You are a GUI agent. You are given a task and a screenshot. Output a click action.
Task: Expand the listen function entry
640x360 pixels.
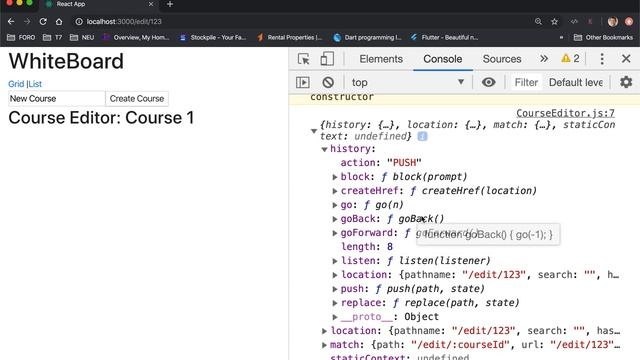click(335, 261)
